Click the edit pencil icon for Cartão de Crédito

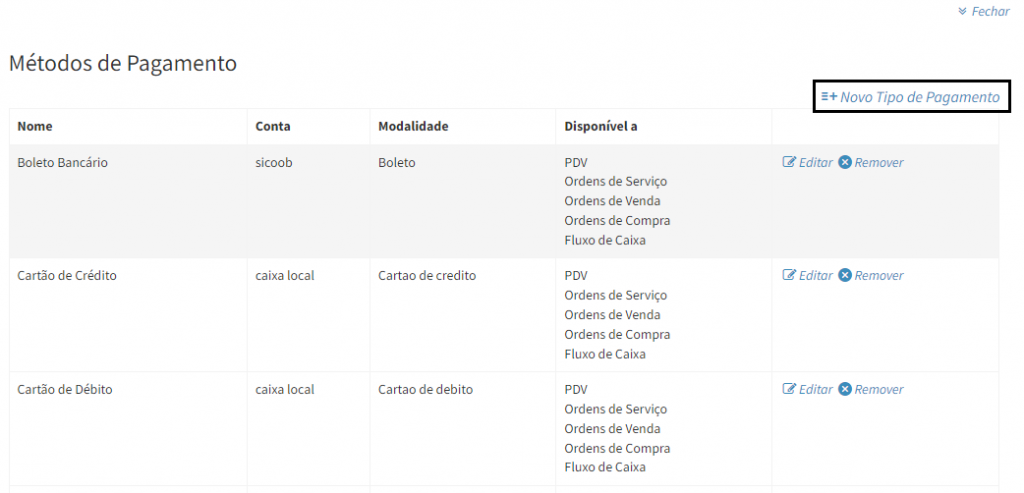pyautogui.click(x=789, y=276)
